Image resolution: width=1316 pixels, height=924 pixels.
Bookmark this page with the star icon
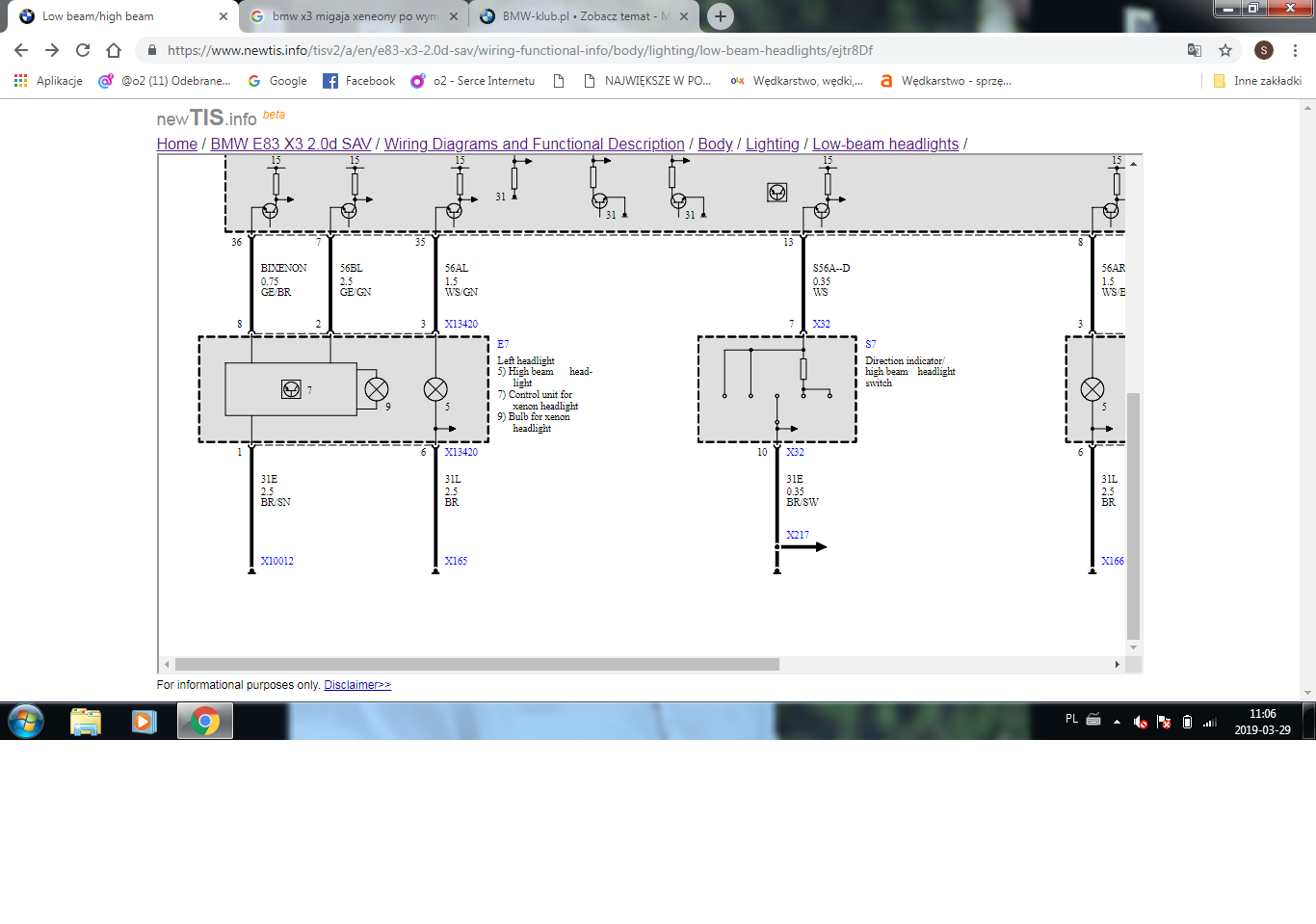1225,50
